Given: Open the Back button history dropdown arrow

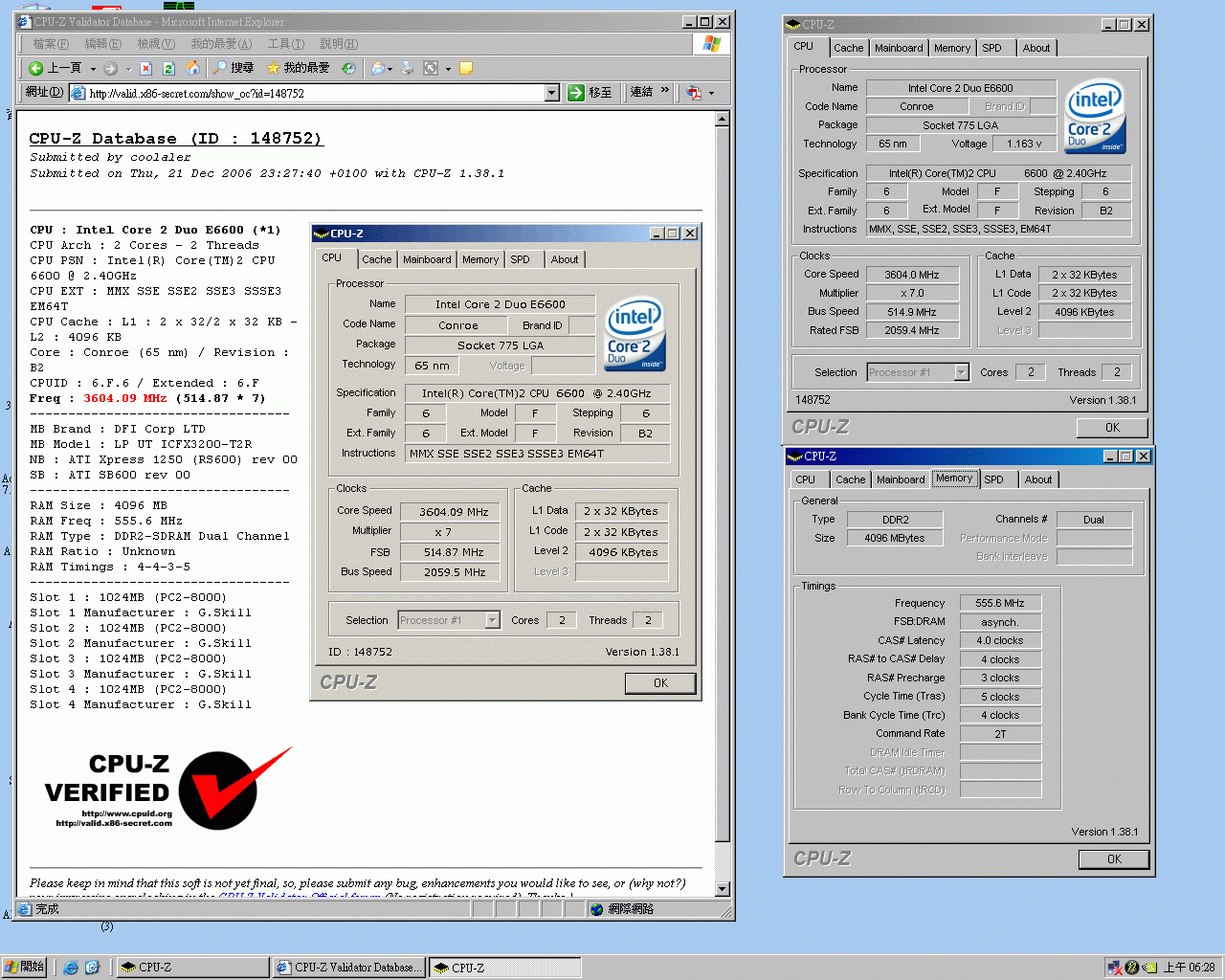Looking at the screenshot, I should (93, 69).
